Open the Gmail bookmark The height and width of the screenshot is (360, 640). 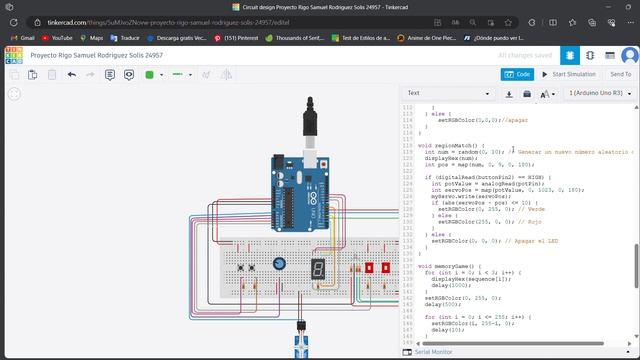click(x=23, y=38)
